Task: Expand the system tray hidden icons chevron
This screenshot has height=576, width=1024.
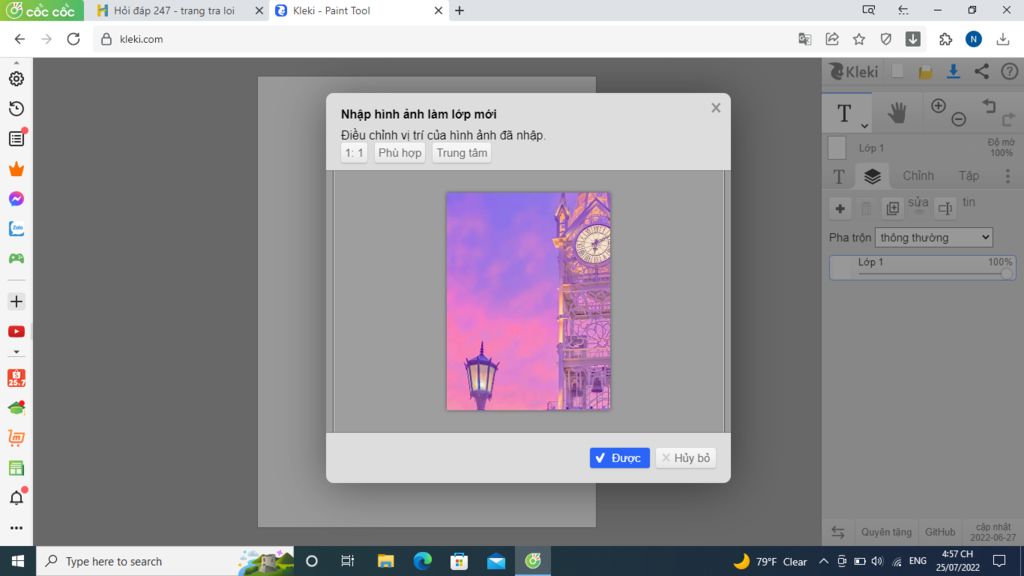Action: (x=824, y=561)
